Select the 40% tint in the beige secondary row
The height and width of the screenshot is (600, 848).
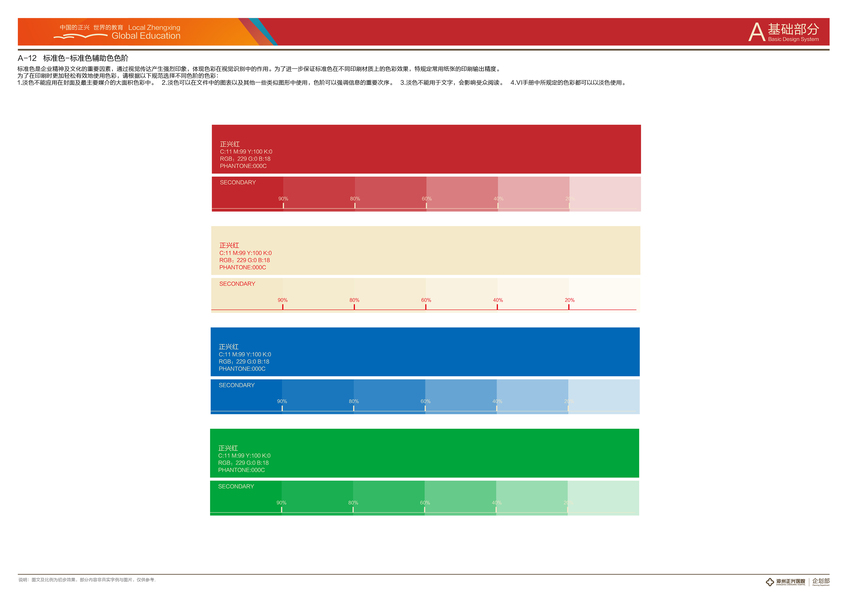coord(533,295)
